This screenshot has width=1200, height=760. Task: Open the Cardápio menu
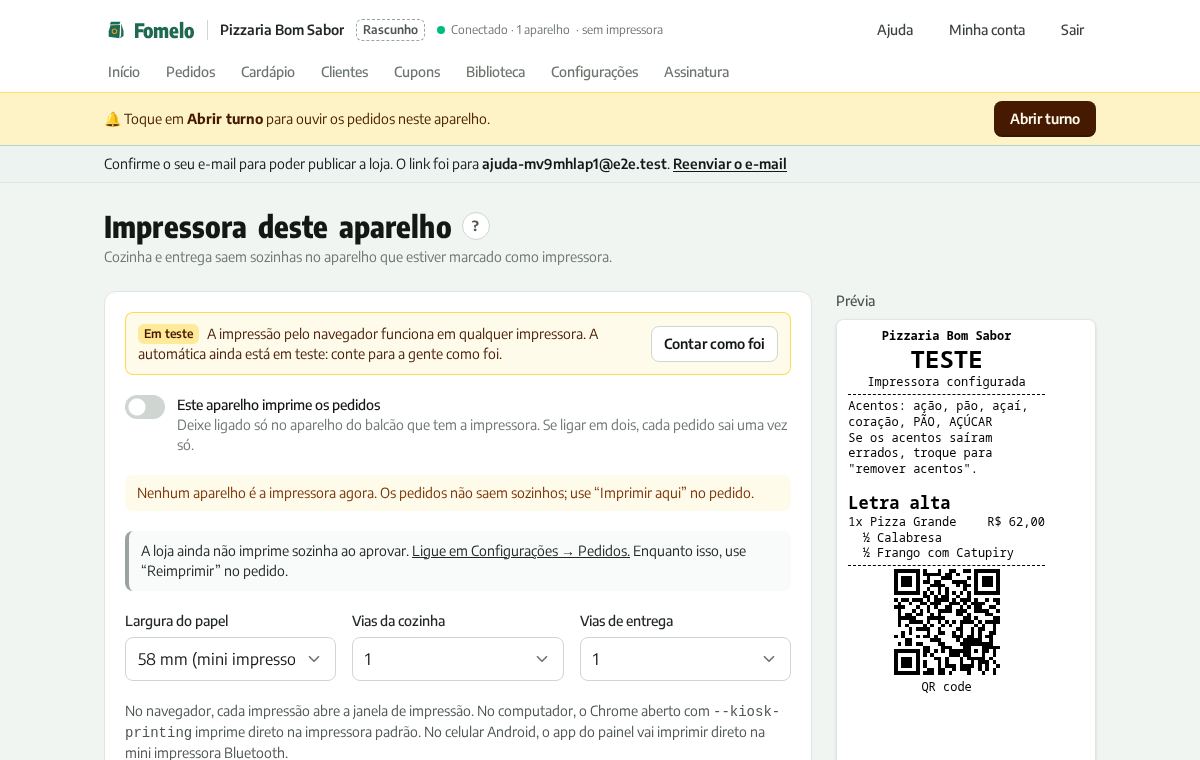tap(268, 72)
